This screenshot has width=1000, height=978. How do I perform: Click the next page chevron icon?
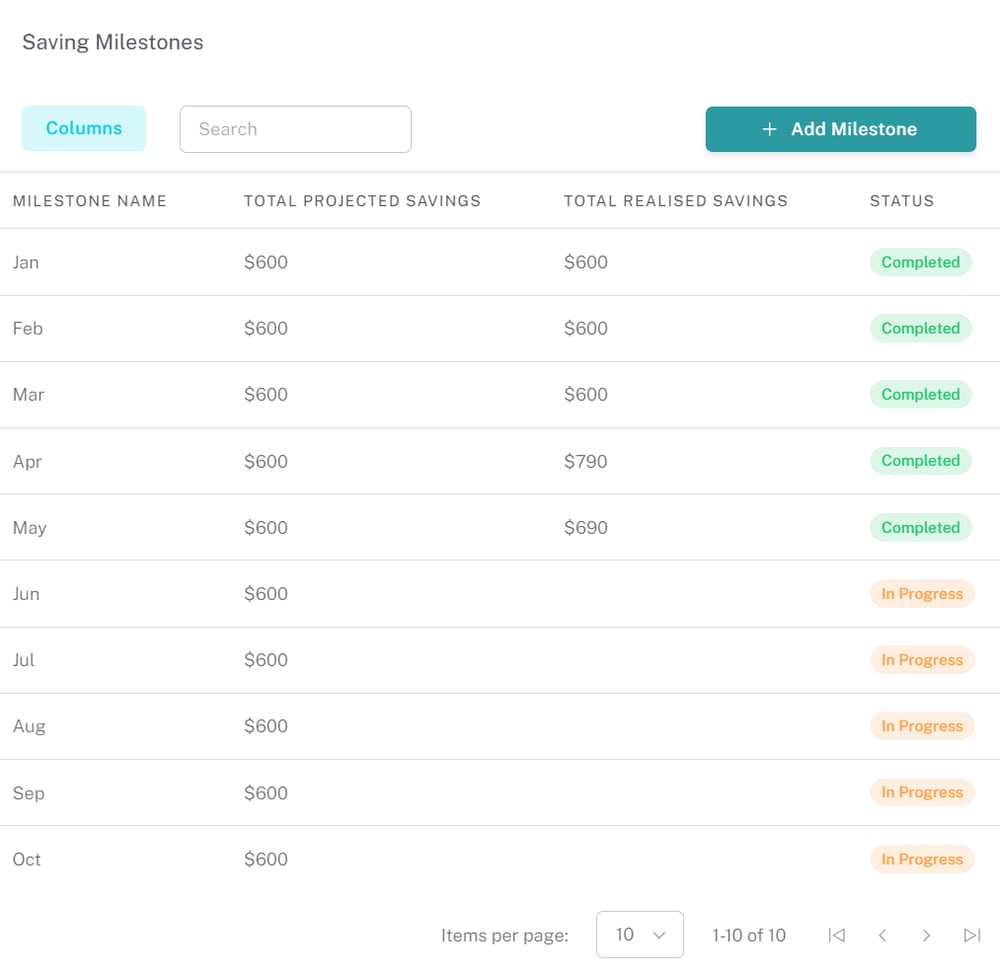pyautogui.click(x=927, y=935)
